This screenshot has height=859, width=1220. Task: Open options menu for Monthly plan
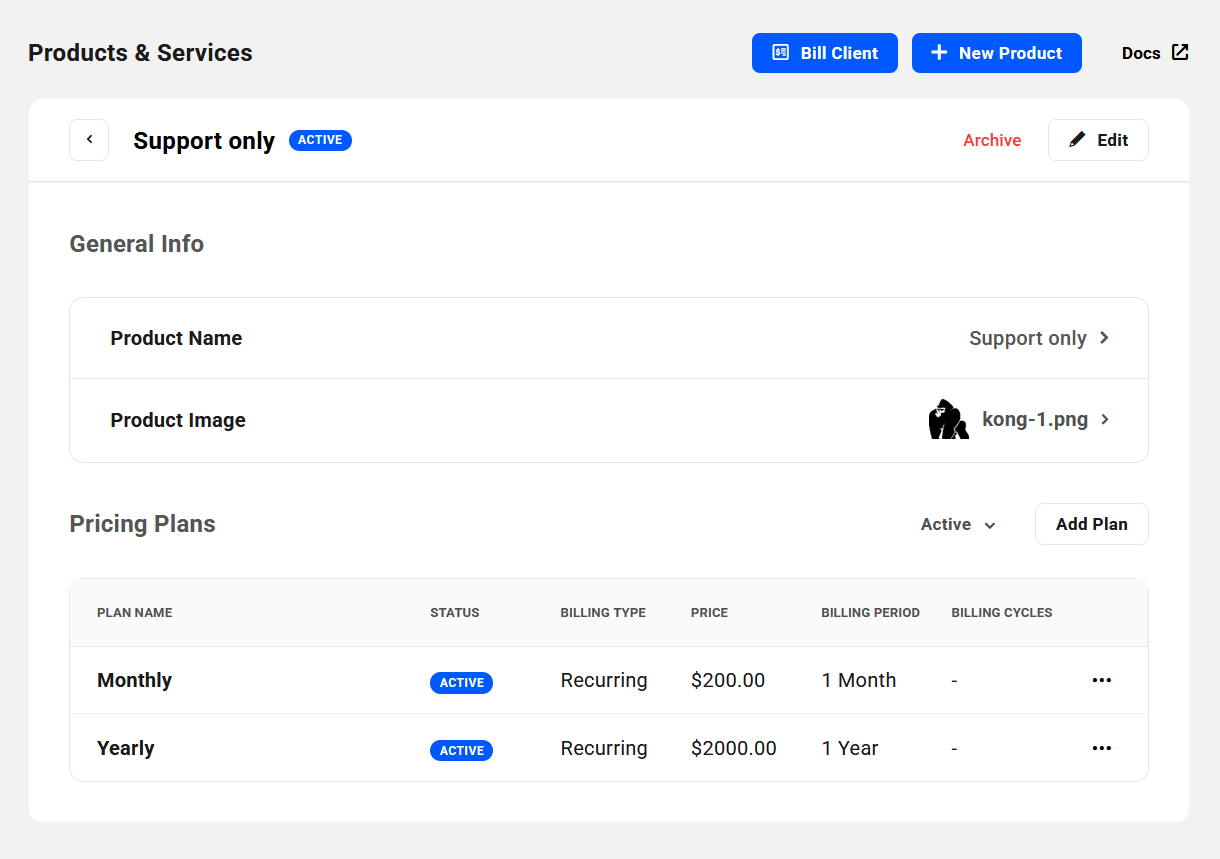[1101, 680]
